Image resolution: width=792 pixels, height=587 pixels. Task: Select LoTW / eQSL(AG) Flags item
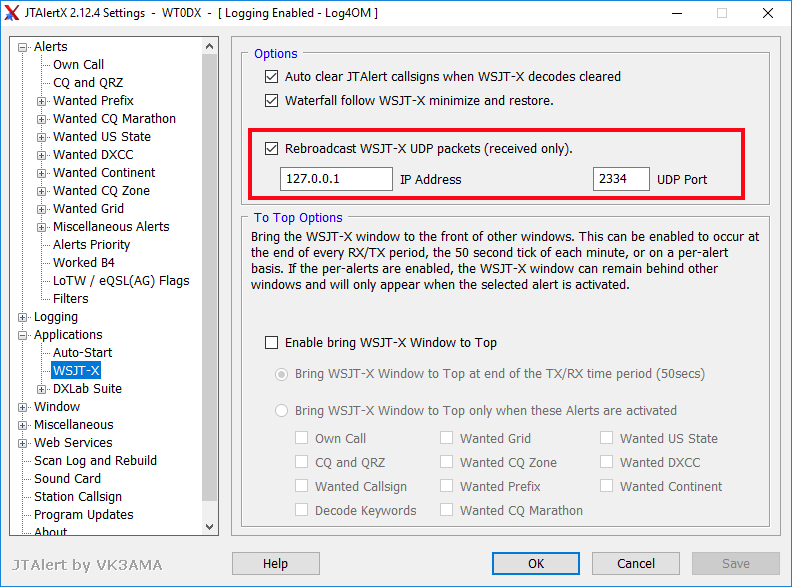(121, 281)
